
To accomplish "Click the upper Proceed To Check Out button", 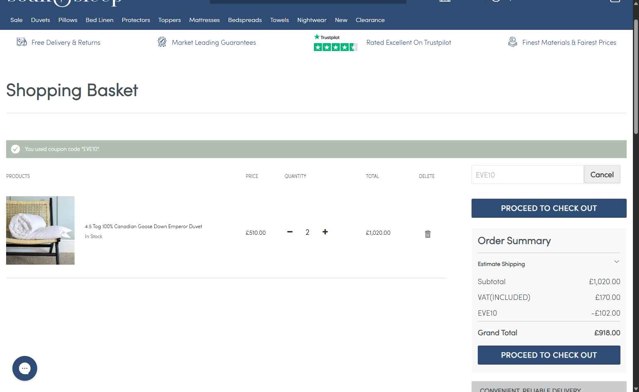I will 549,208.
